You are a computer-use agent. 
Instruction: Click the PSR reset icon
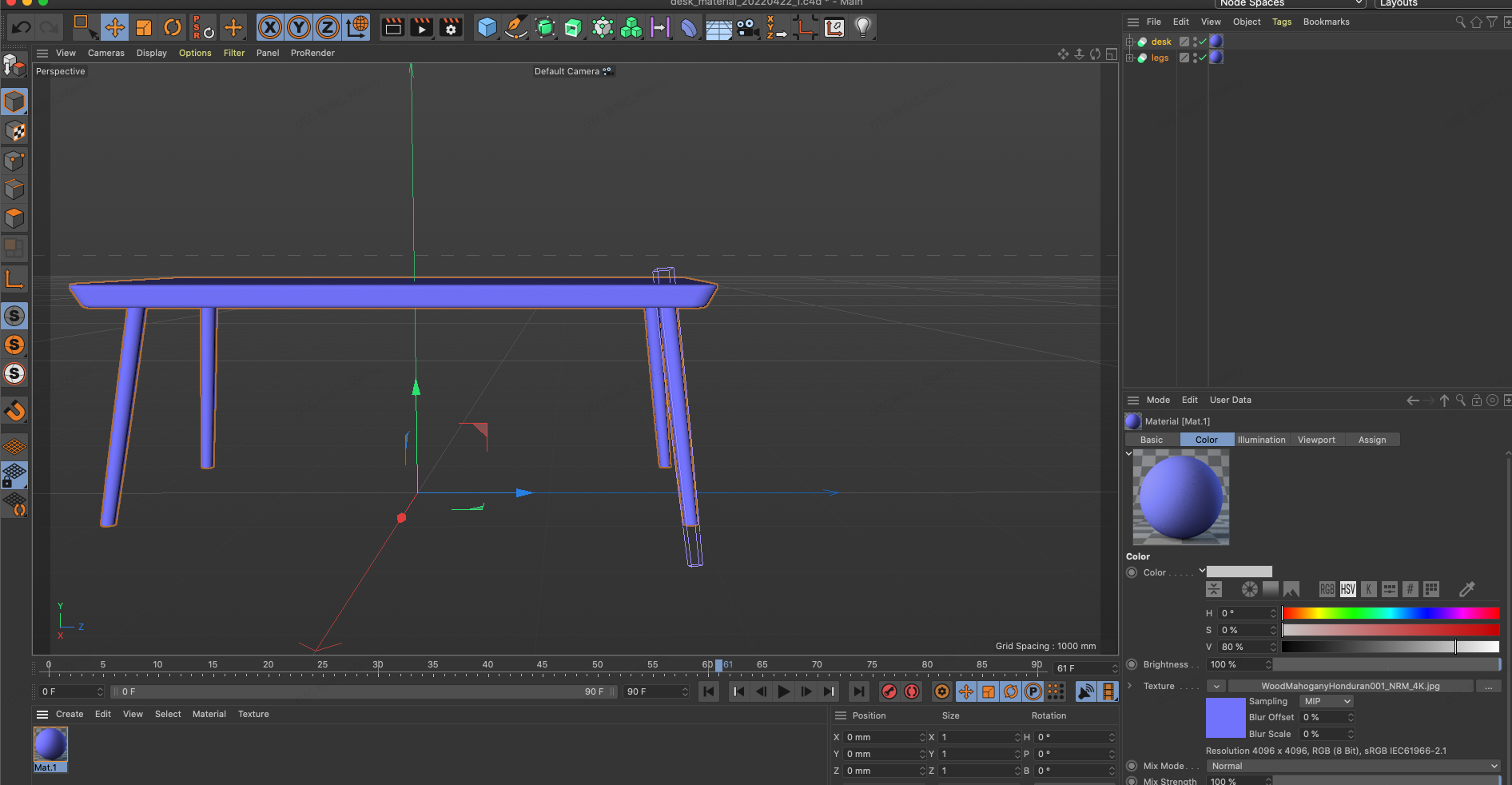tap(203, 28)
